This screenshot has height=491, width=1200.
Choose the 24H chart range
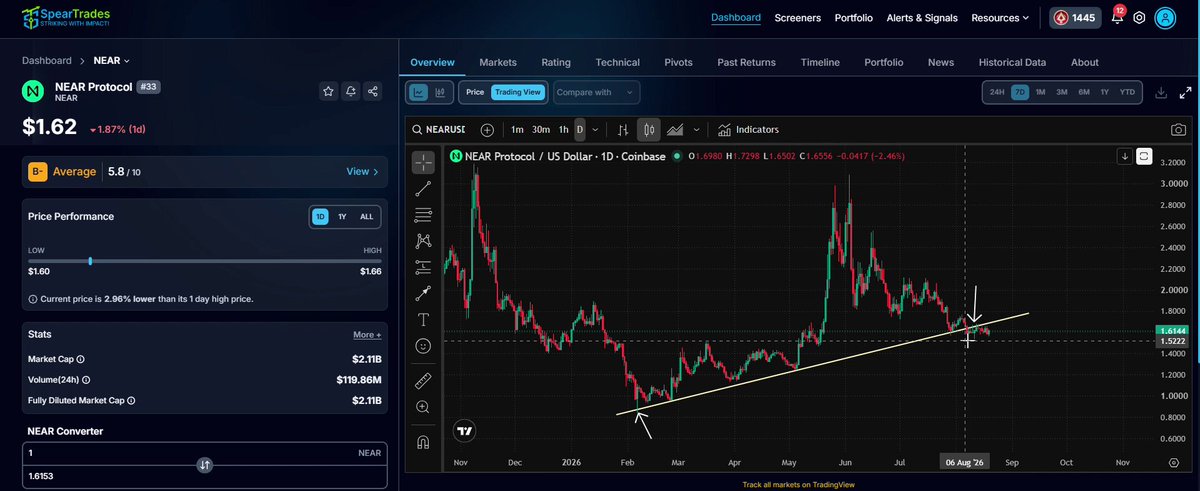[x=997, y=92]
